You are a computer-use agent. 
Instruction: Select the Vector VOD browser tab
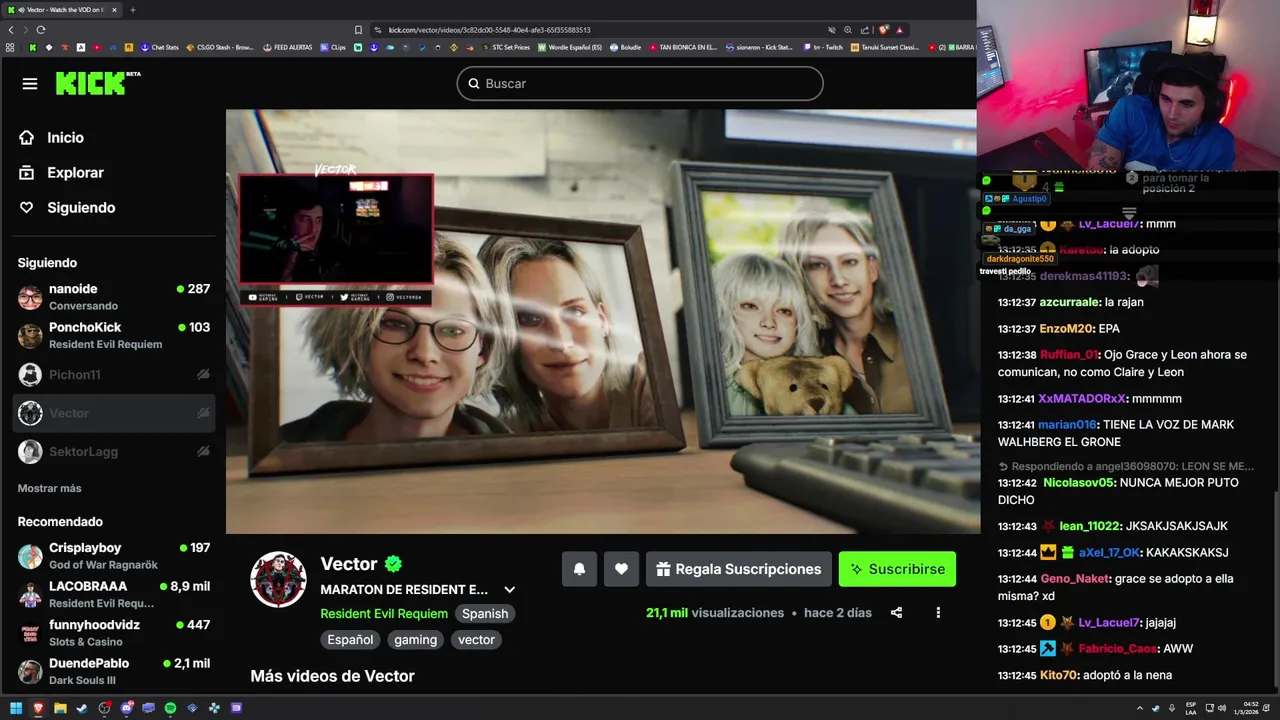click(62, 10)
